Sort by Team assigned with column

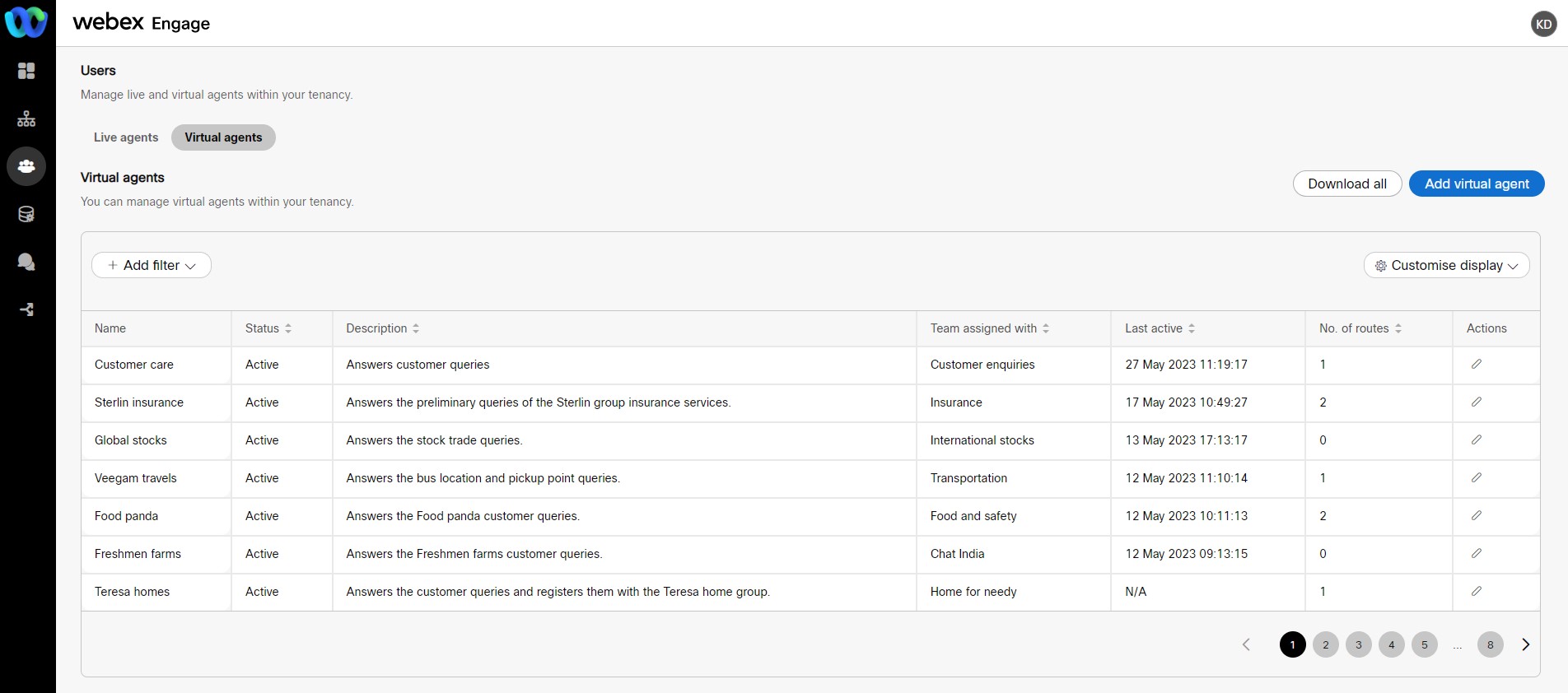coord(1046,328)
